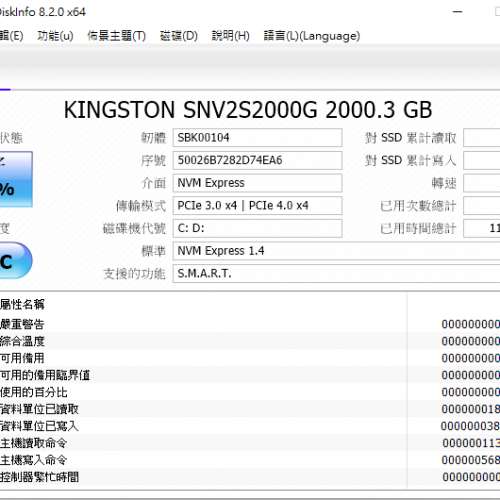Click the 轉速 value field
500x500 pixels.
(x=482, y=183)
